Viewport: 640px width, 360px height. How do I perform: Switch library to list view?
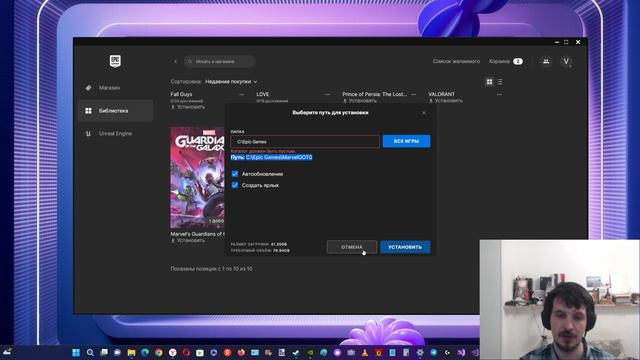click(500, 82)
